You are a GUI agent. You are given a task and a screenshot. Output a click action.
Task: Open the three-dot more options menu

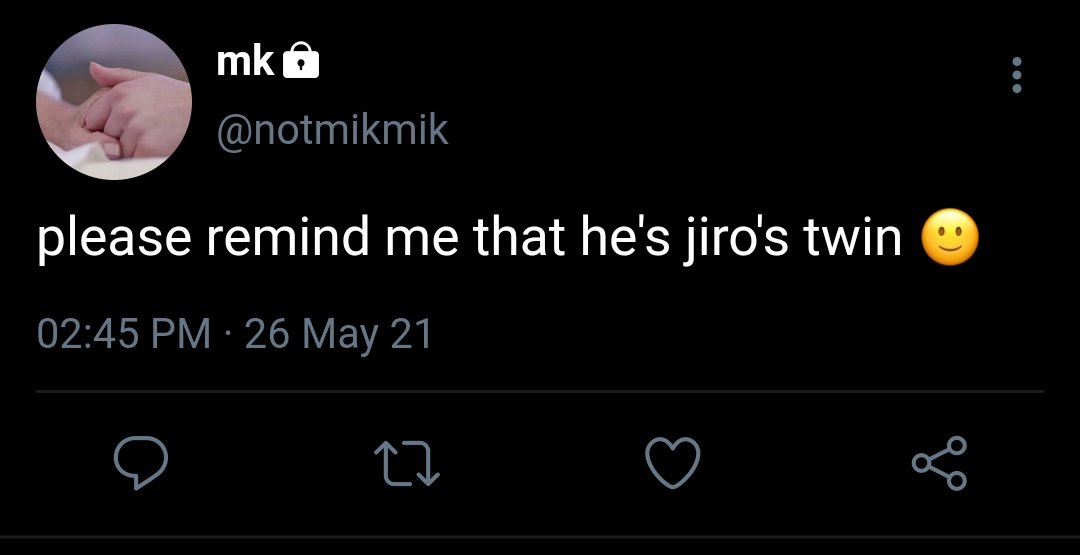pyautogui.click(x=1016, y=75)
